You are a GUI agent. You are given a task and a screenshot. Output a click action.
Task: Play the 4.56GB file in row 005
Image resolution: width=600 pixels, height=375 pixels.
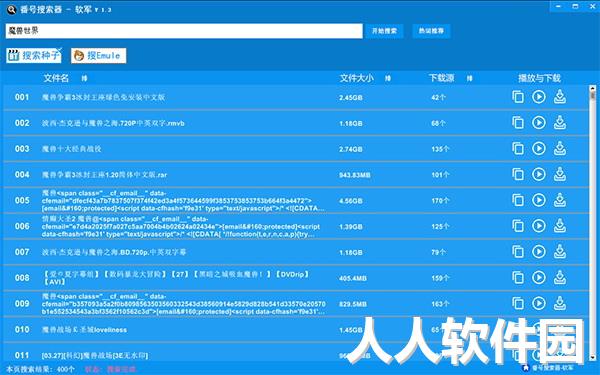click(539, 200)
